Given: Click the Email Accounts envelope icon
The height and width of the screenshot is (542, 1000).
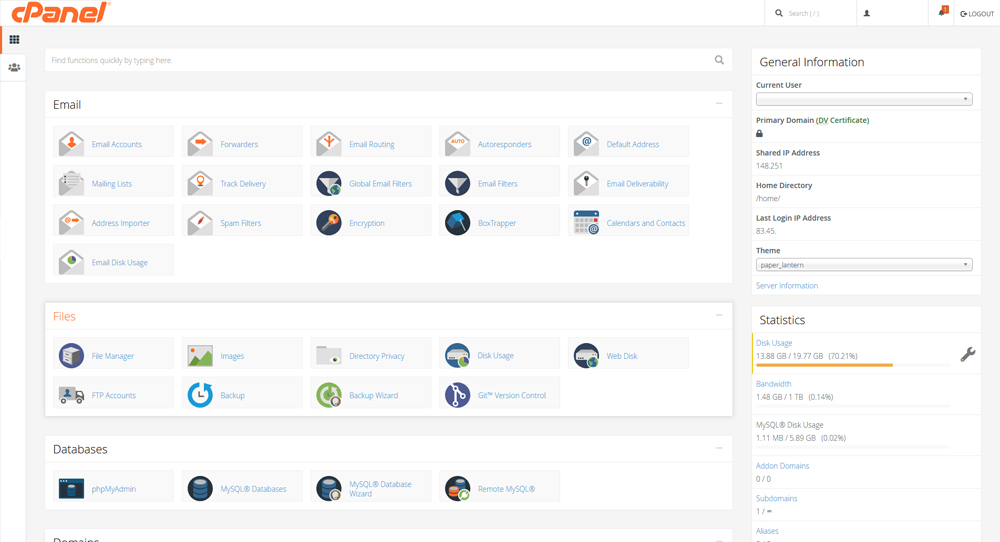Looking at the screenshot, I should 72,144.
